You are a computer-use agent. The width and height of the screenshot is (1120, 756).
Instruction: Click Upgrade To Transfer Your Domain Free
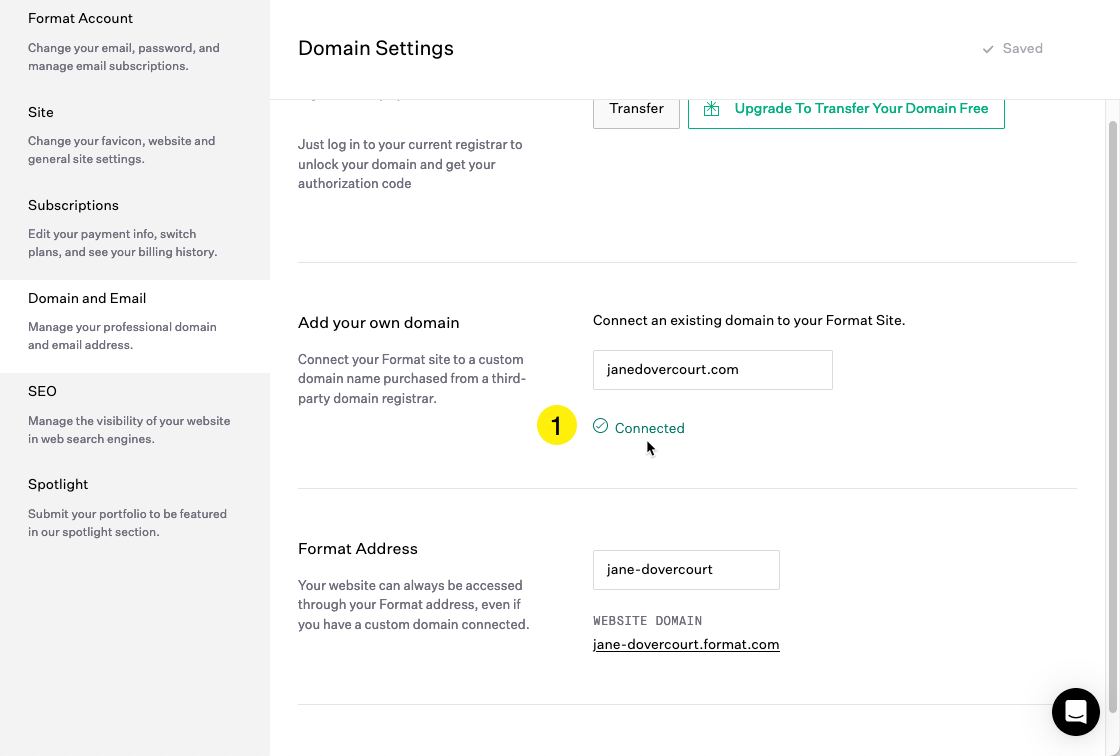coord(860,108)
